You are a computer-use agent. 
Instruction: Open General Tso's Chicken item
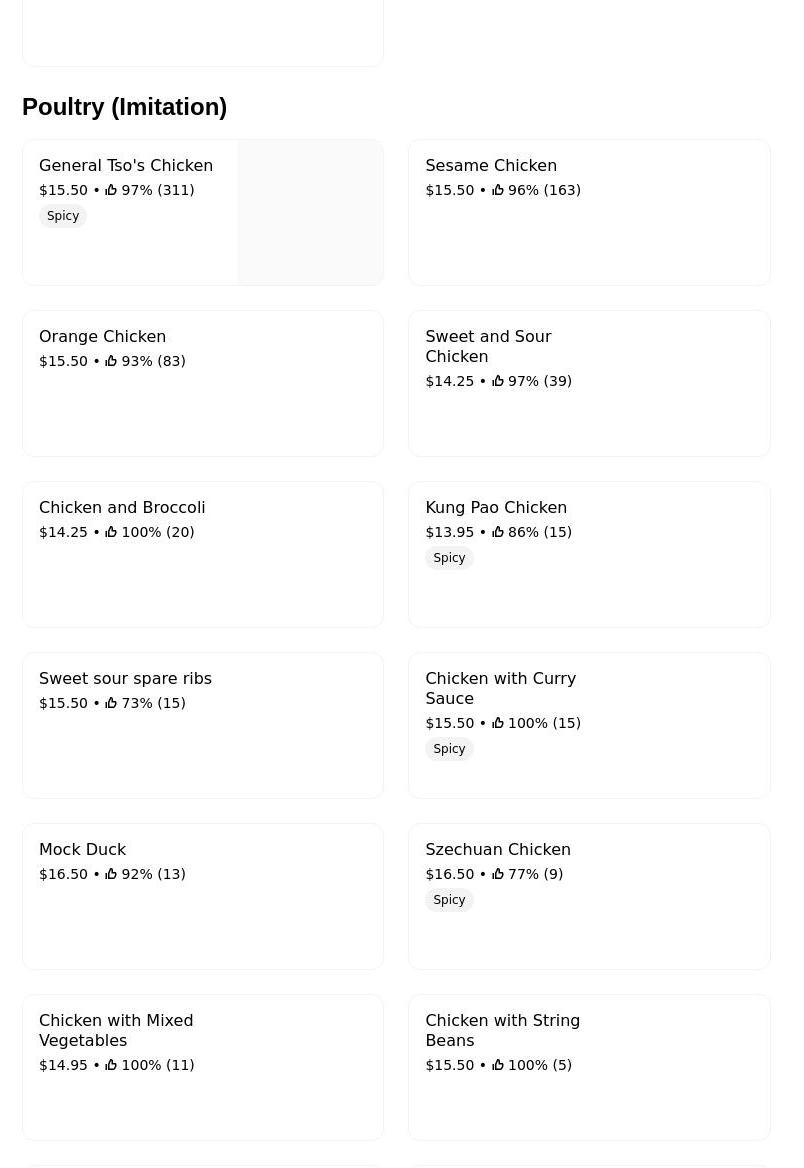203,212
